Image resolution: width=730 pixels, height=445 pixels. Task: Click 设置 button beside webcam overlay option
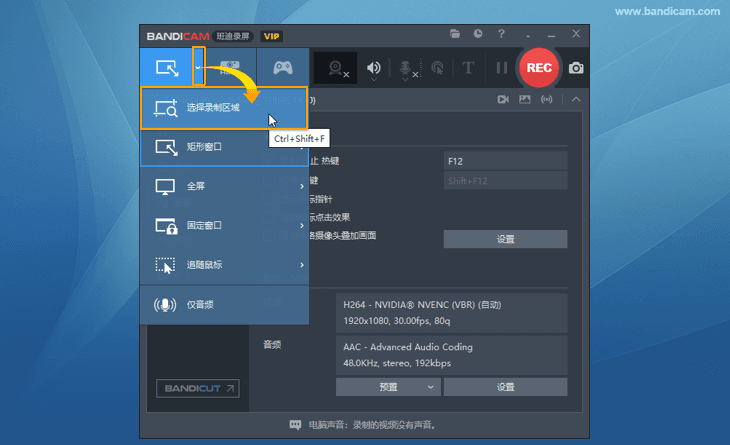pyautogui.click(x=505, y=239)
